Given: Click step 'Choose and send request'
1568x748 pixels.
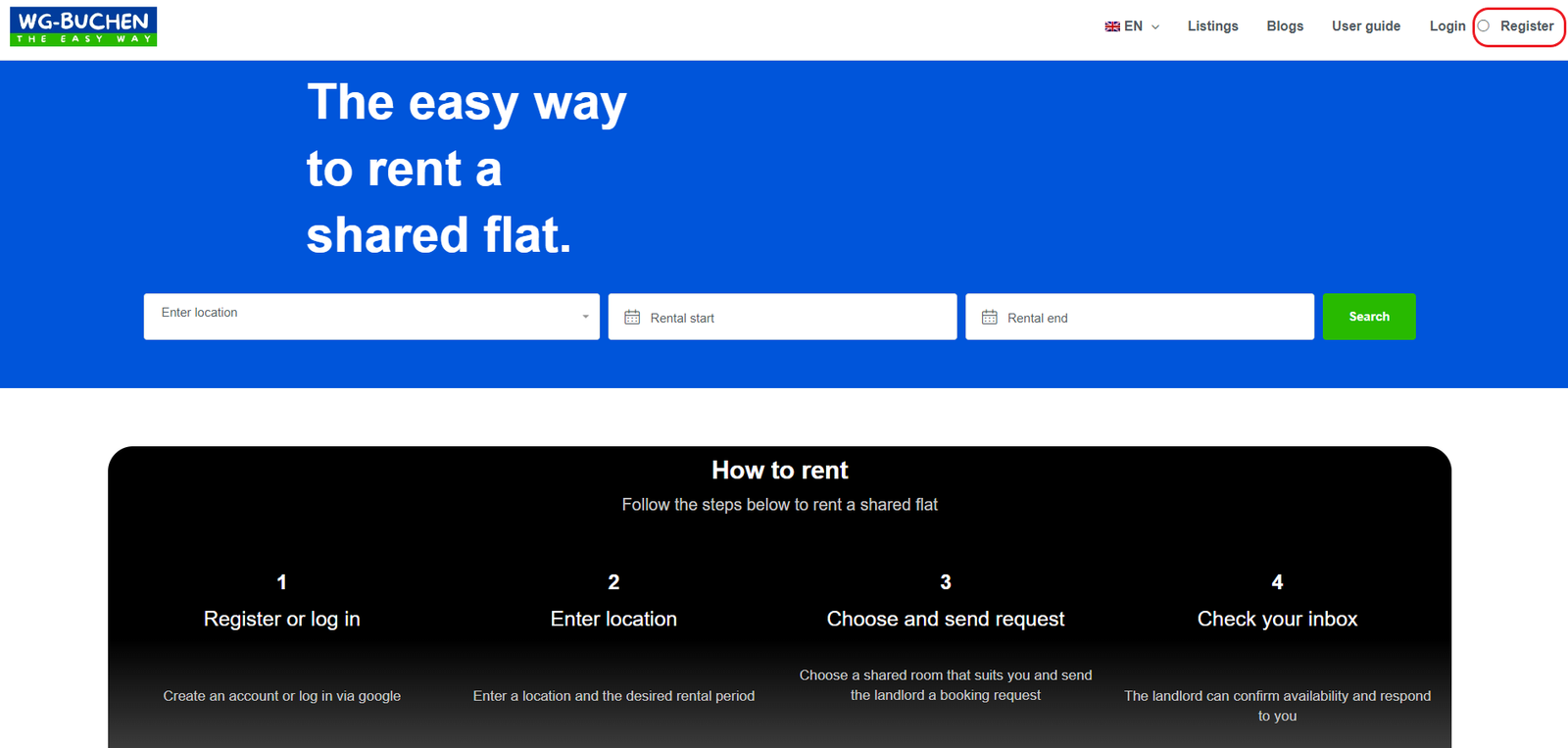Looking at the screenshot, I should coord(946,620).
